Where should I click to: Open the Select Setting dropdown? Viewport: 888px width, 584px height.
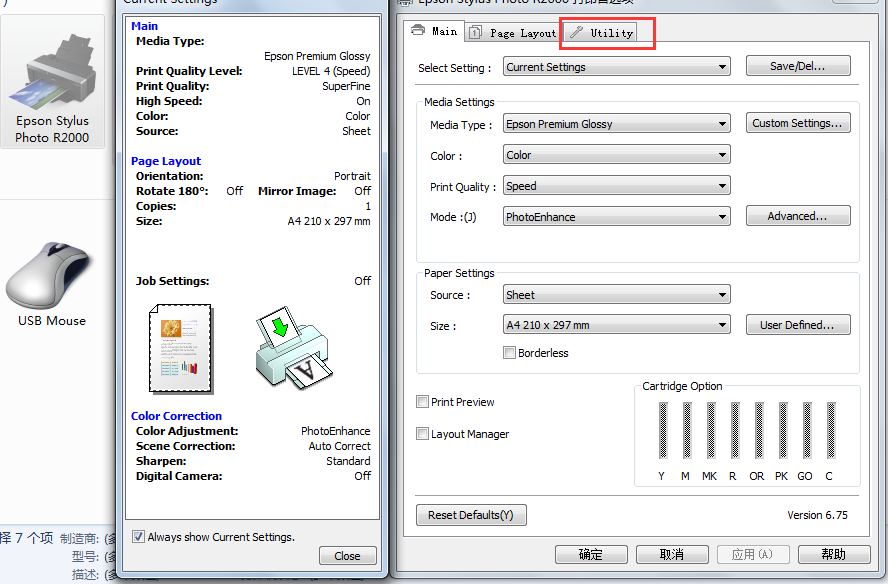(x=617, y=67)
